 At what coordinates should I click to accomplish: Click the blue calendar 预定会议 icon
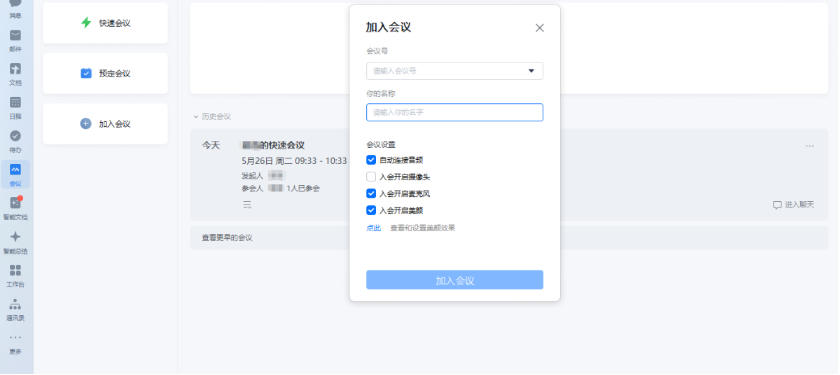86,73
